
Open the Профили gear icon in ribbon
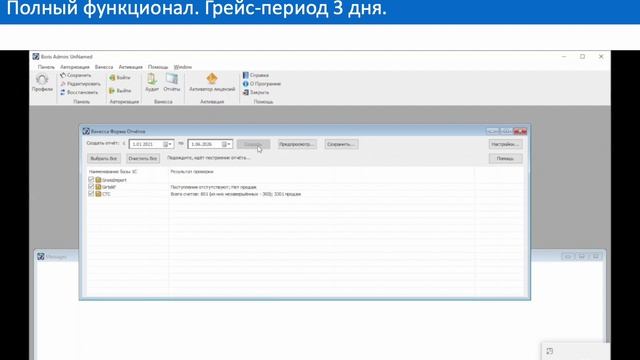42,79
